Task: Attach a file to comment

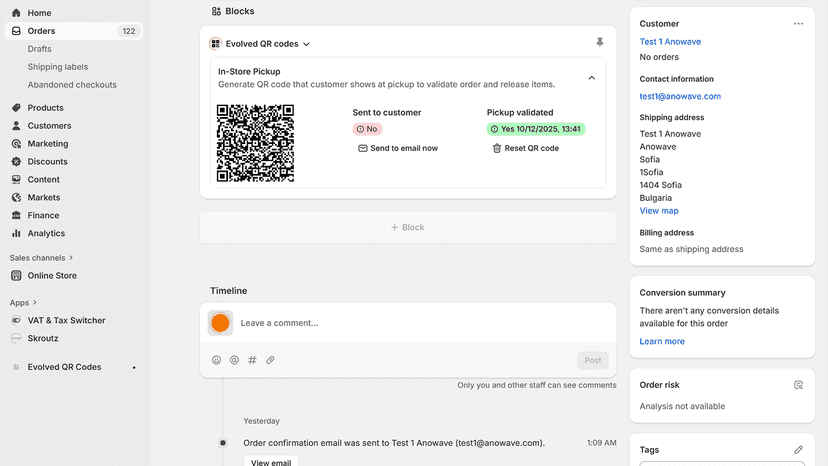Action: (x=270, y=360)
